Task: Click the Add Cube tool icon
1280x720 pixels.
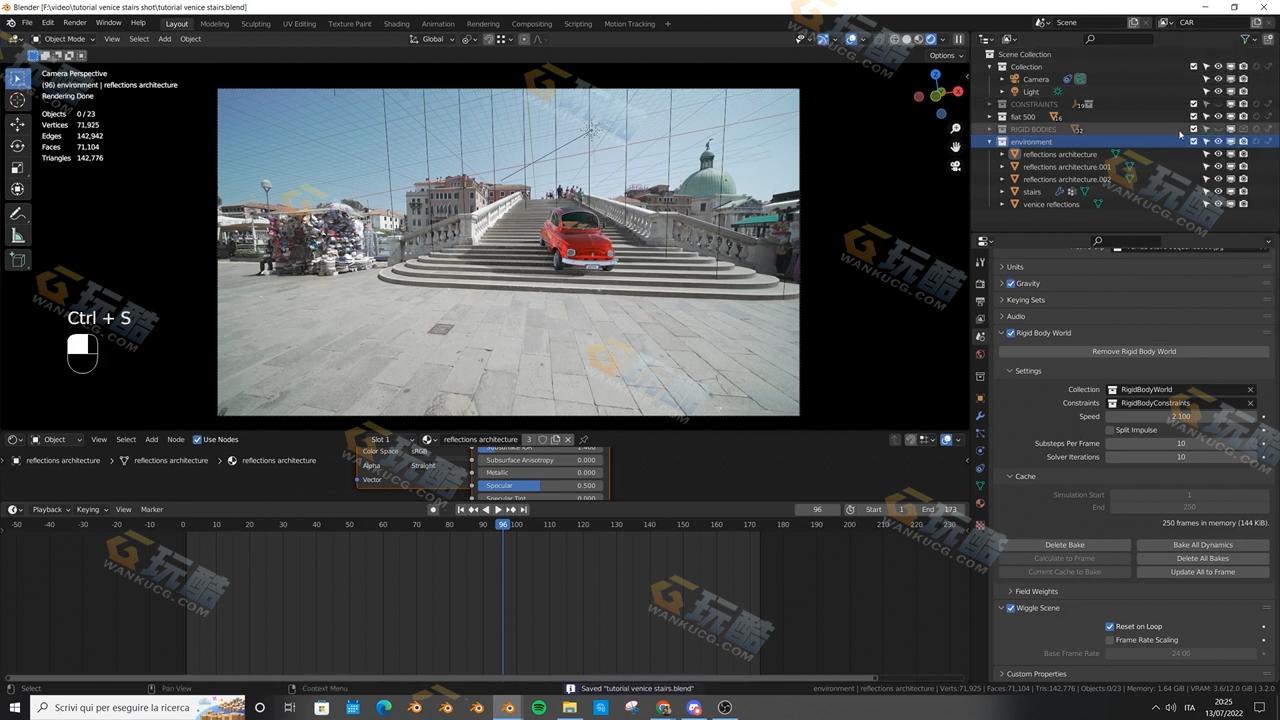Action: [18, 260]
